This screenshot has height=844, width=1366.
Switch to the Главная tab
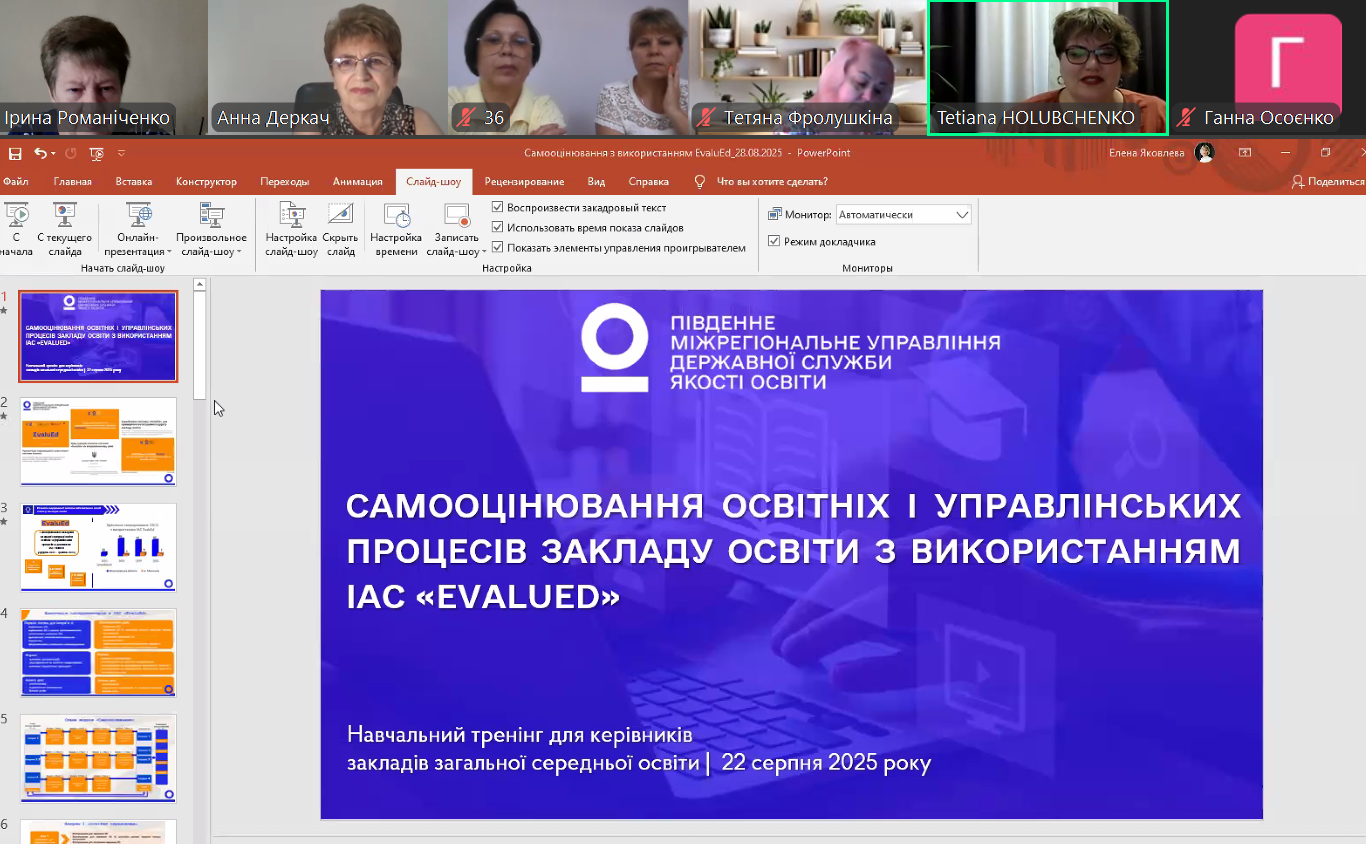tap(73, 182)
